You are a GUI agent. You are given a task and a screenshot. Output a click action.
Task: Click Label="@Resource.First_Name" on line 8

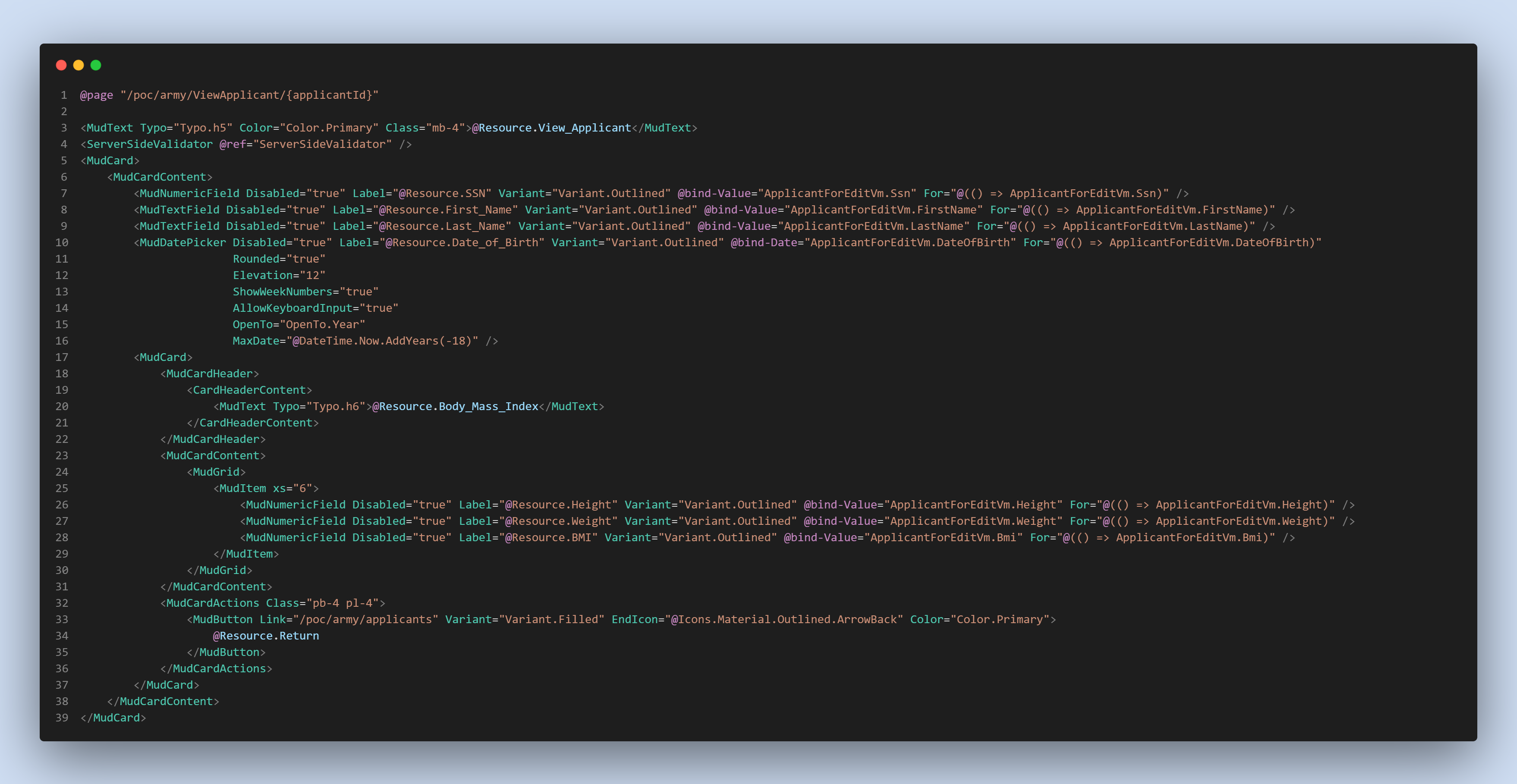(425, 210)
